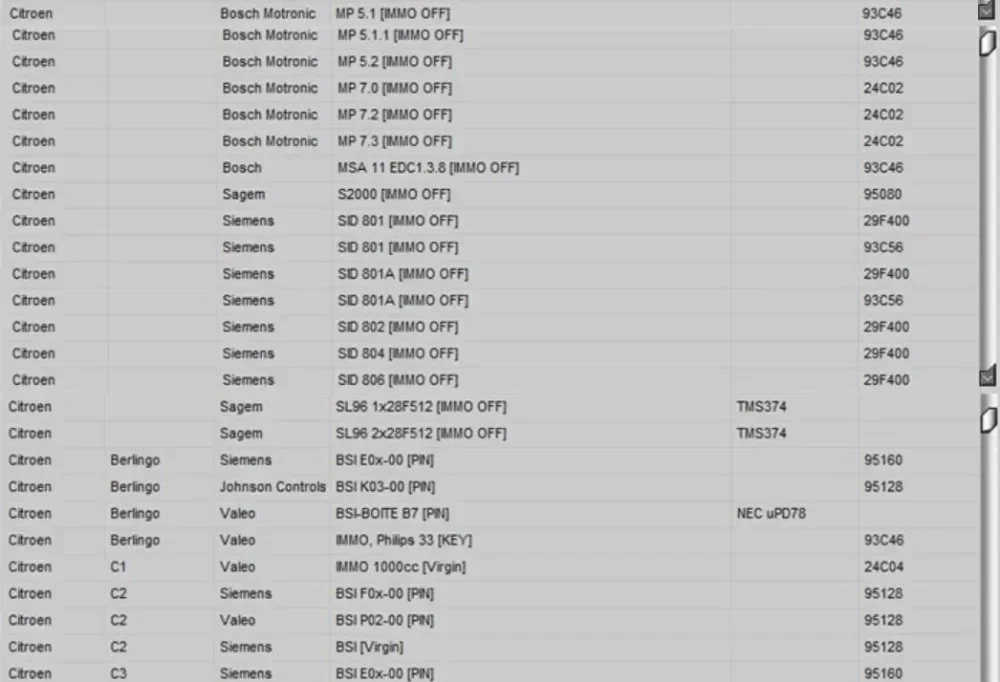Screen dimensions: 1000x682
Task: Pick the SID 802 [IMMO OFF] row
Action: (x=490, y=327)
